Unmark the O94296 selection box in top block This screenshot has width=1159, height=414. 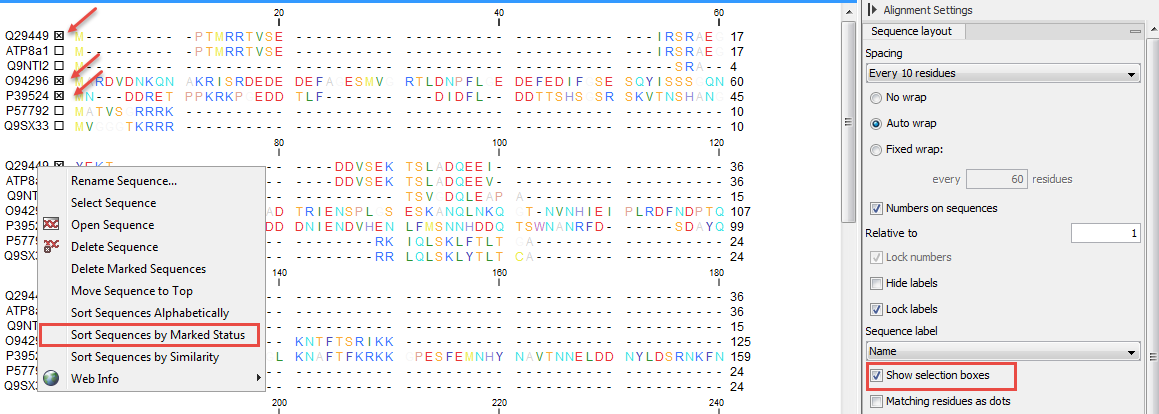point(60,81)
